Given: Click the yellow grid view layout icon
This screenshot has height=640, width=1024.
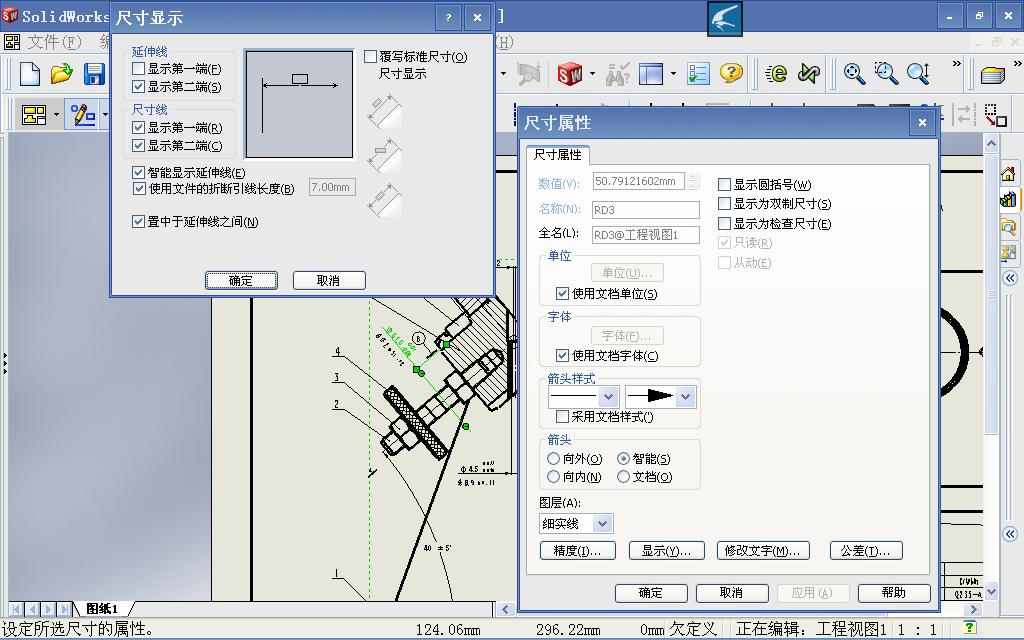Looking at the screenshot, I should tap(34, 115).
